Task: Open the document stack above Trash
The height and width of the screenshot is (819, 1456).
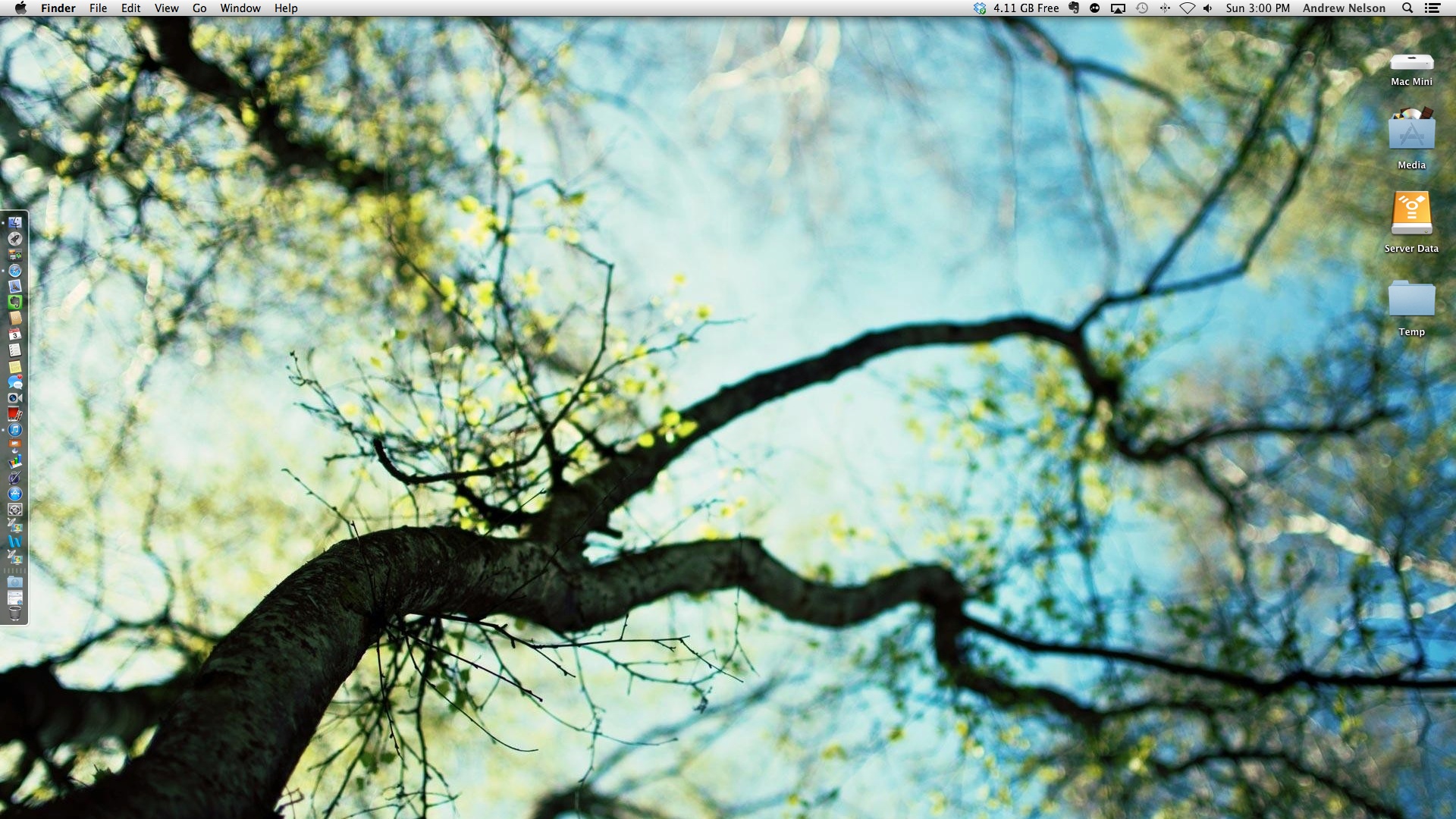Action: (14, 598)
